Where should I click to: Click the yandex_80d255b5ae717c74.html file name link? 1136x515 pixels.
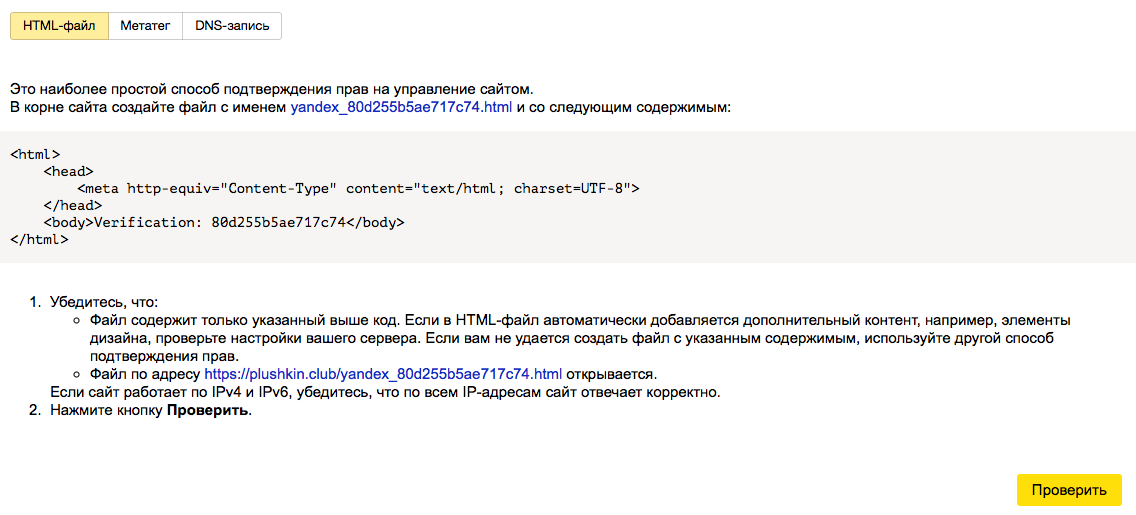[401, 109]
